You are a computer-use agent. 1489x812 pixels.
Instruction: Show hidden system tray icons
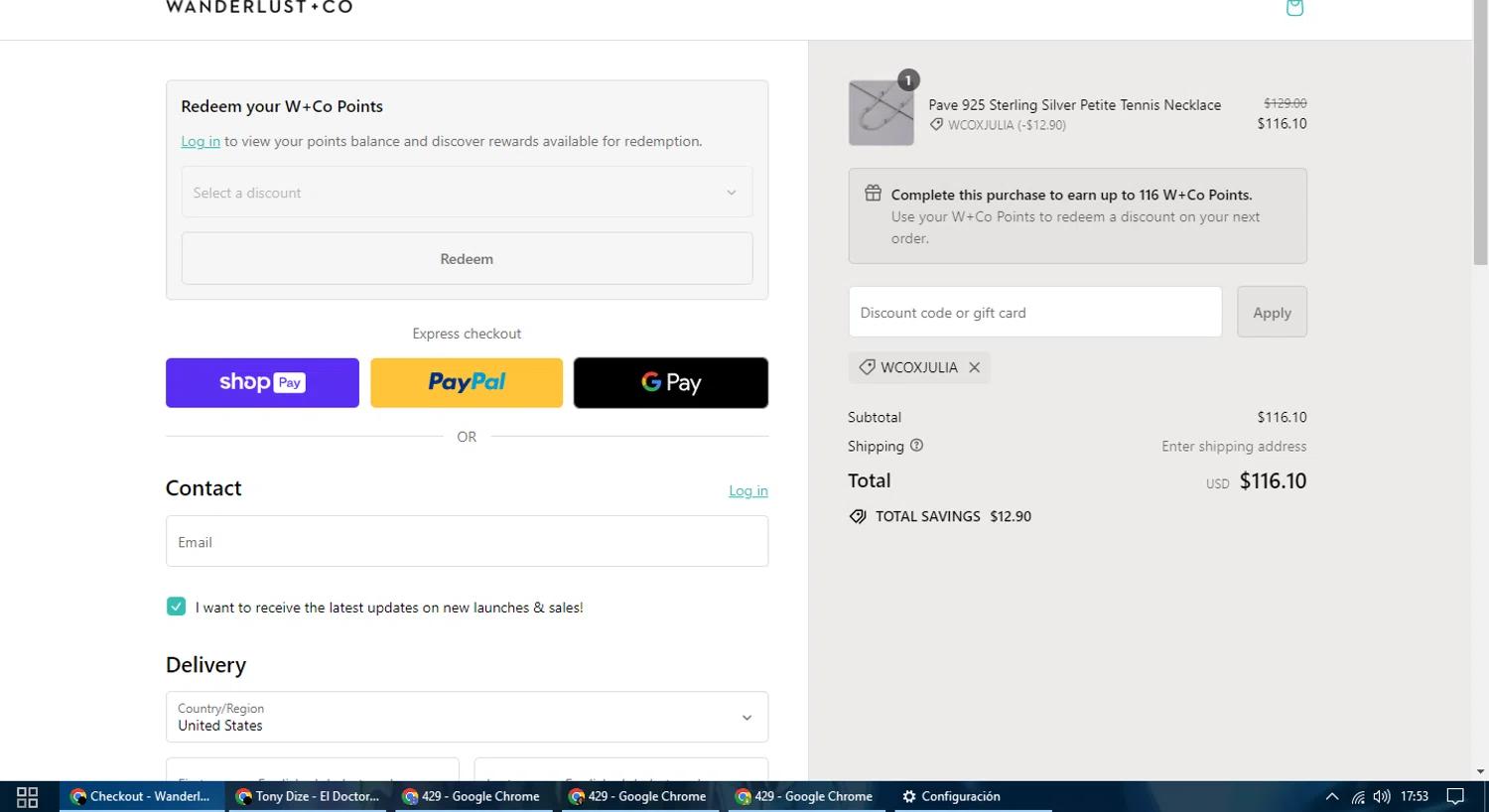tap(1332, 796)
